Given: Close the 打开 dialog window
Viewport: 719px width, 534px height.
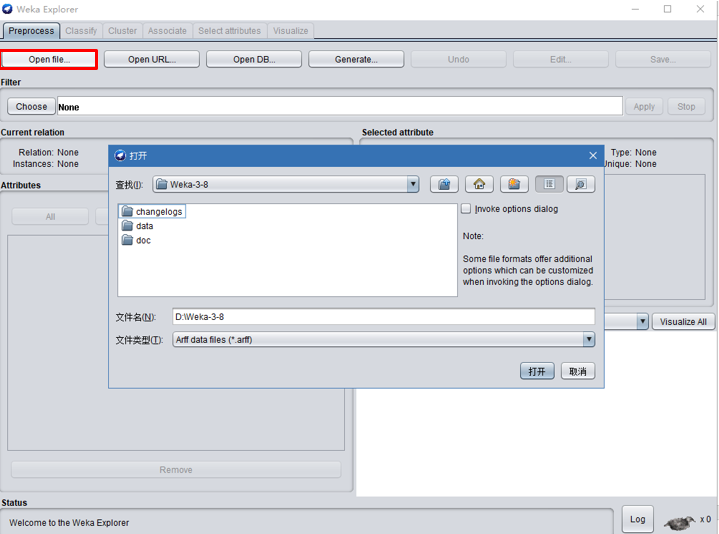Looking at the screenshot, I should [x=593, y=155].
